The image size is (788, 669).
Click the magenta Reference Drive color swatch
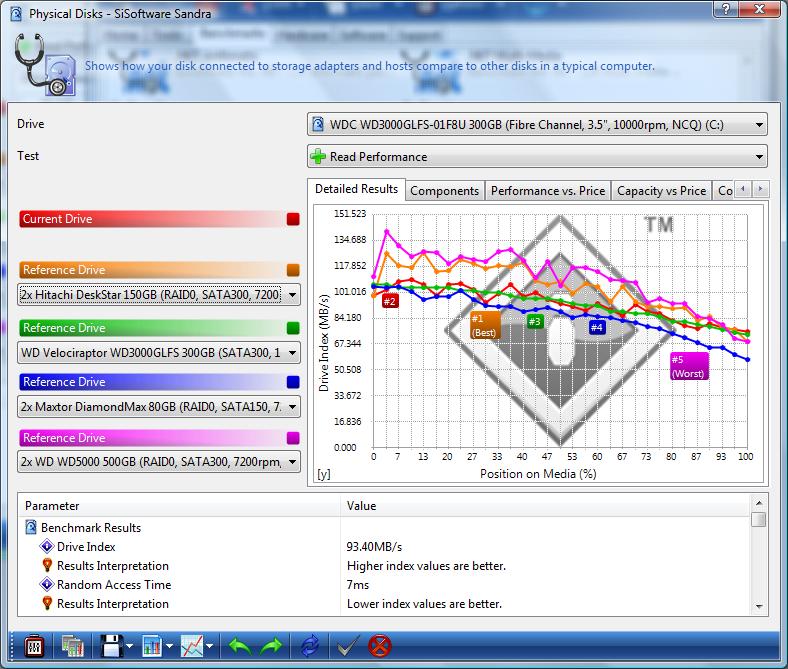(293, 438)
